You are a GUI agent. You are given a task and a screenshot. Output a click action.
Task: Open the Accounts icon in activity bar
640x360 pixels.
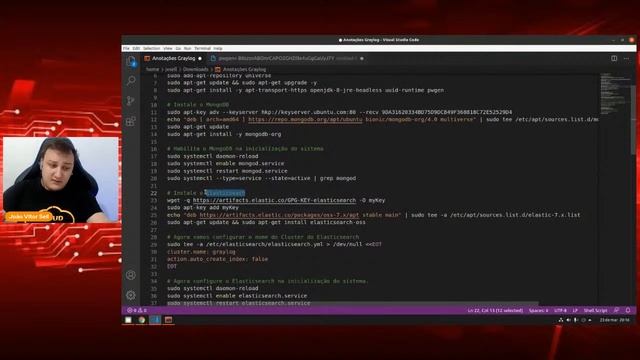pyautogui.click(x=131, y=275)
